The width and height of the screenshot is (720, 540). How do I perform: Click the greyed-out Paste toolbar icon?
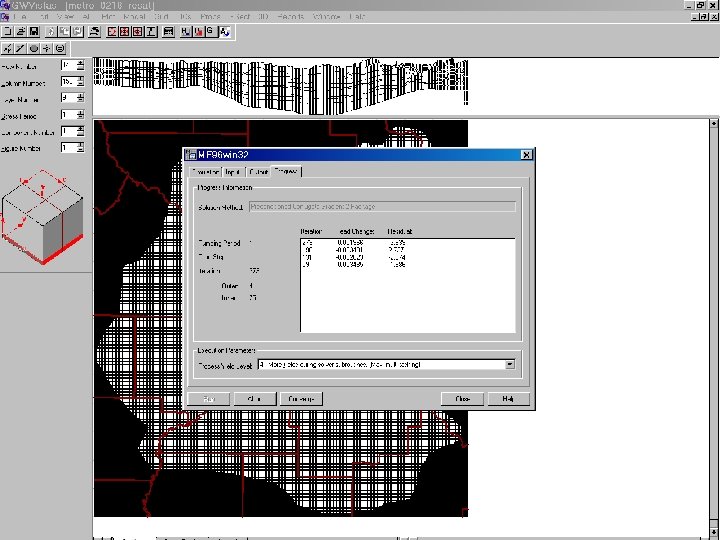click(77, 32)
